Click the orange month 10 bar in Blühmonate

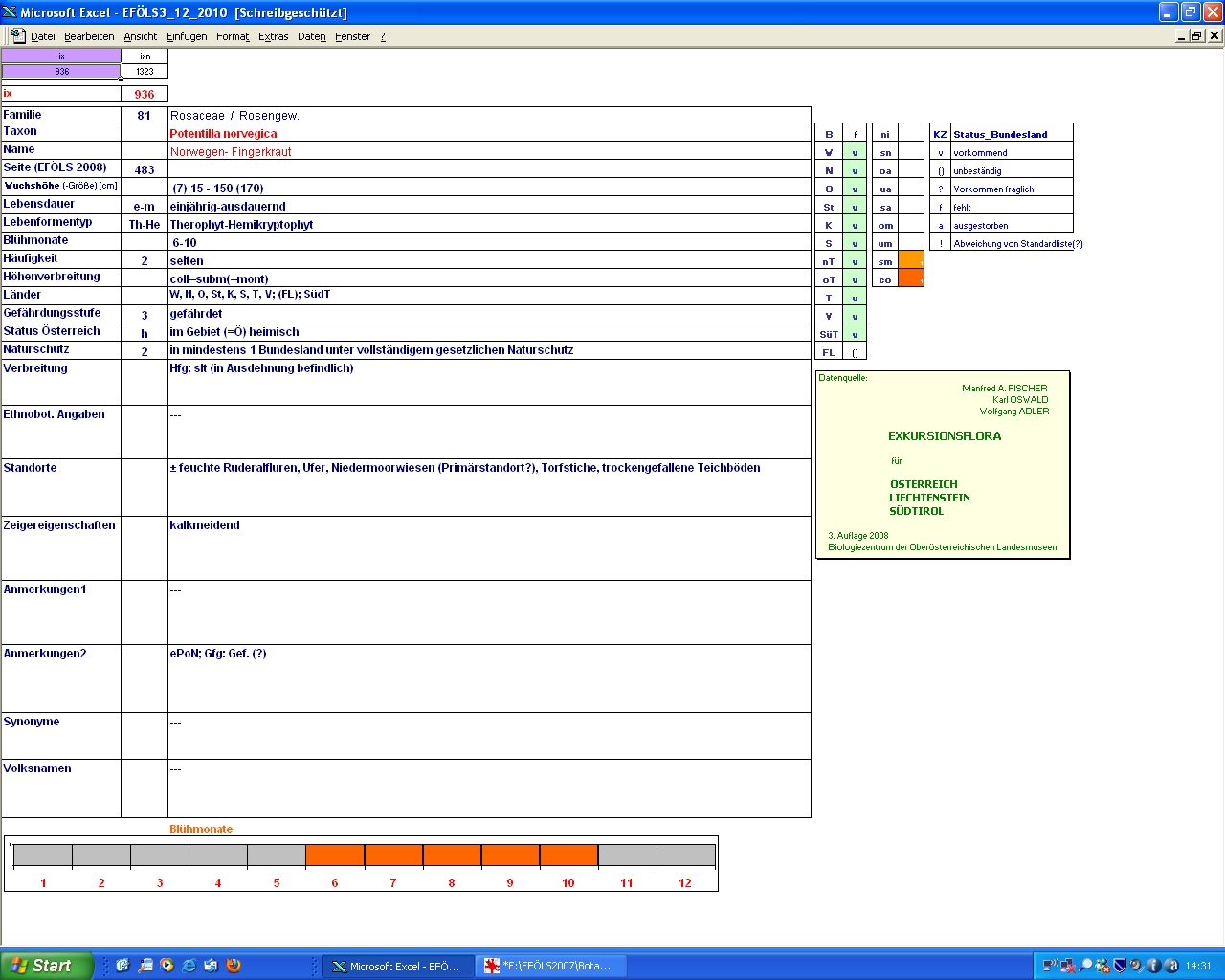tap(568, 856)
